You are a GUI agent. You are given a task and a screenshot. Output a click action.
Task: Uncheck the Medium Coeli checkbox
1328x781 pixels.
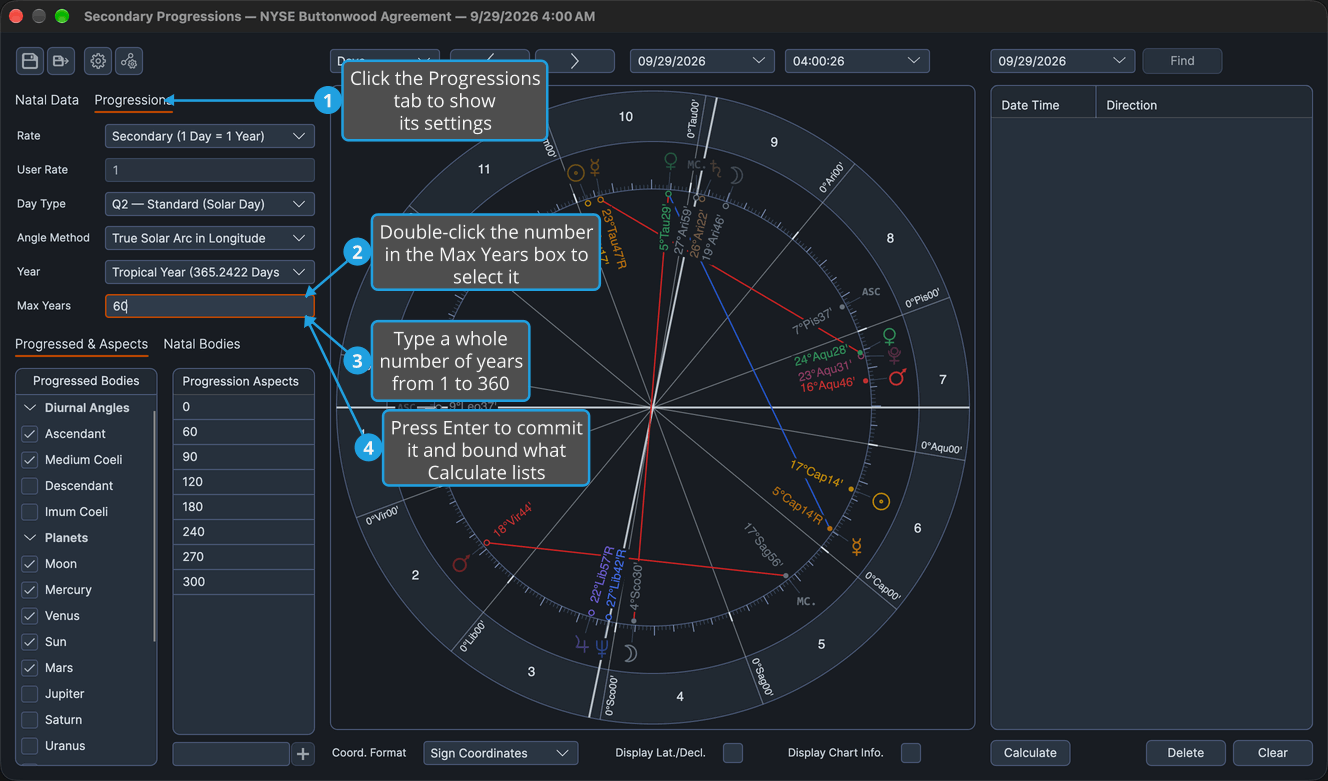point(30,460)
